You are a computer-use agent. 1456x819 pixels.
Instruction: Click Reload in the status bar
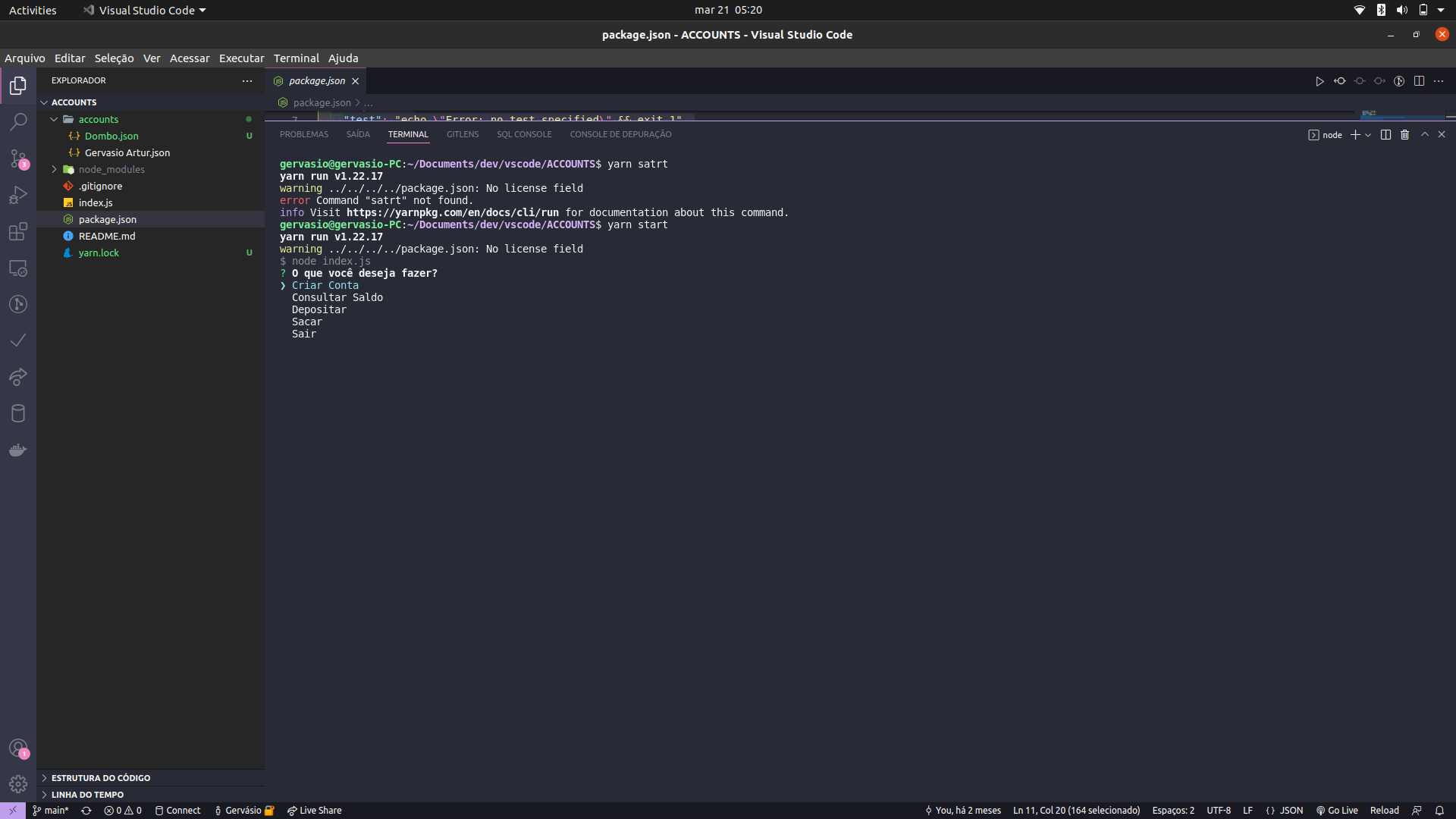1386,810
